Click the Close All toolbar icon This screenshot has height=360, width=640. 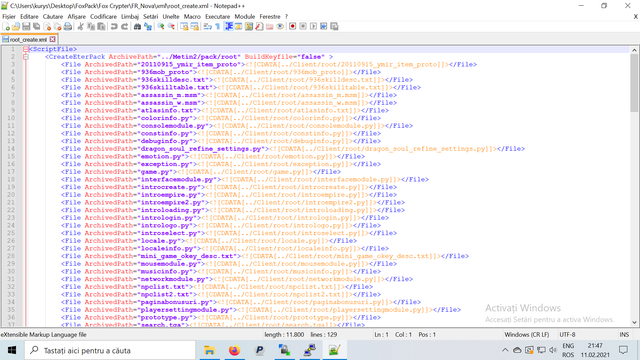click(x=58, y=27)
